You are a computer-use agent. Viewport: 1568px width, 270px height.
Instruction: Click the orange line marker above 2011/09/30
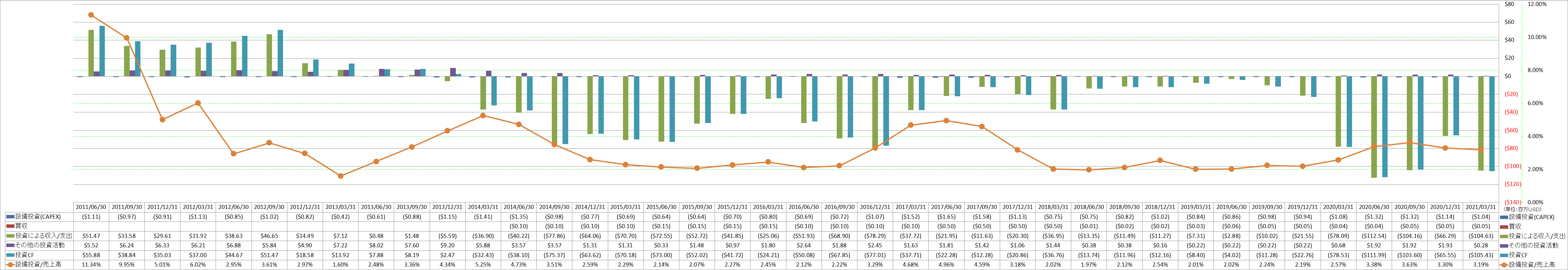[x=127, y=38]
